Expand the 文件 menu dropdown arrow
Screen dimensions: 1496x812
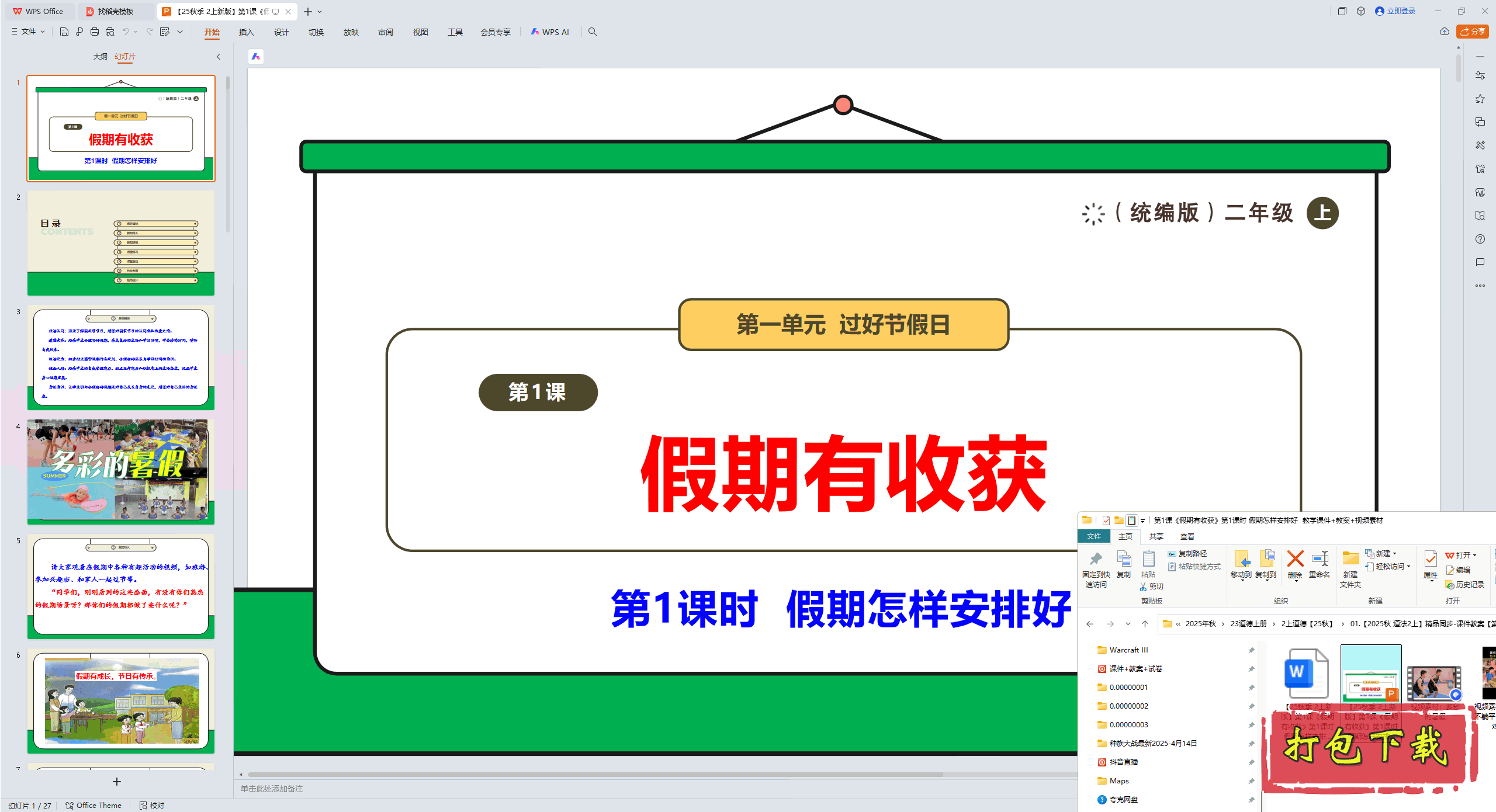coord(43,32)
